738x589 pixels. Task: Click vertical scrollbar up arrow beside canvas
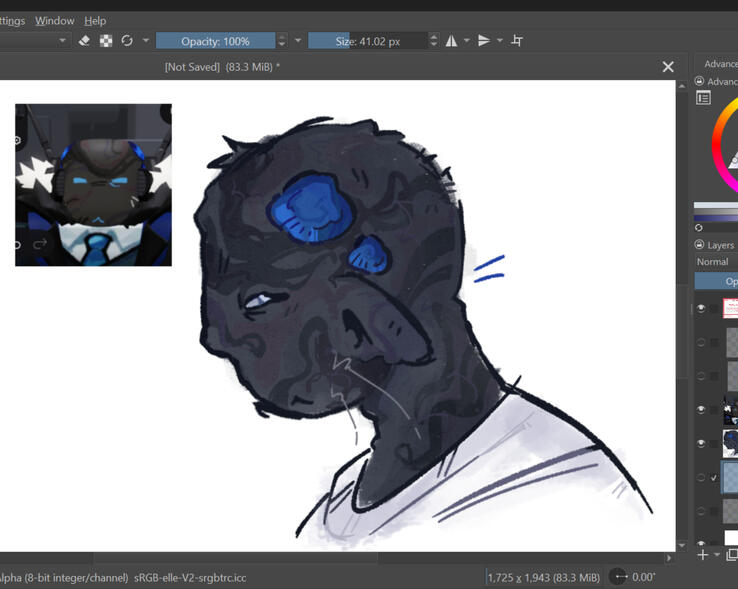682,86
